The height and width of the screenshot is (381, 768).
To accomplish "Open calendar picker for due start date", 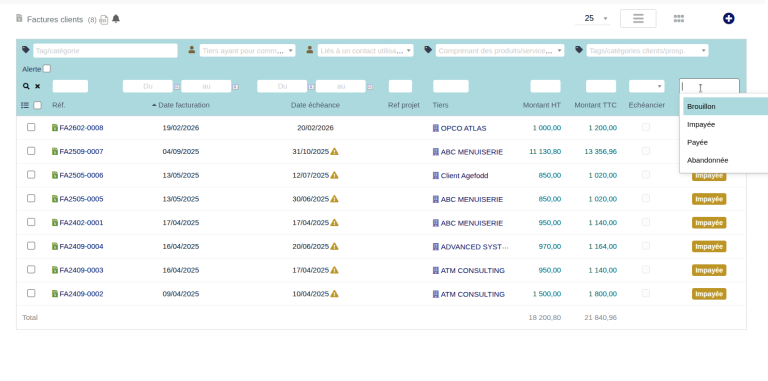I will (x=311, y=87).
